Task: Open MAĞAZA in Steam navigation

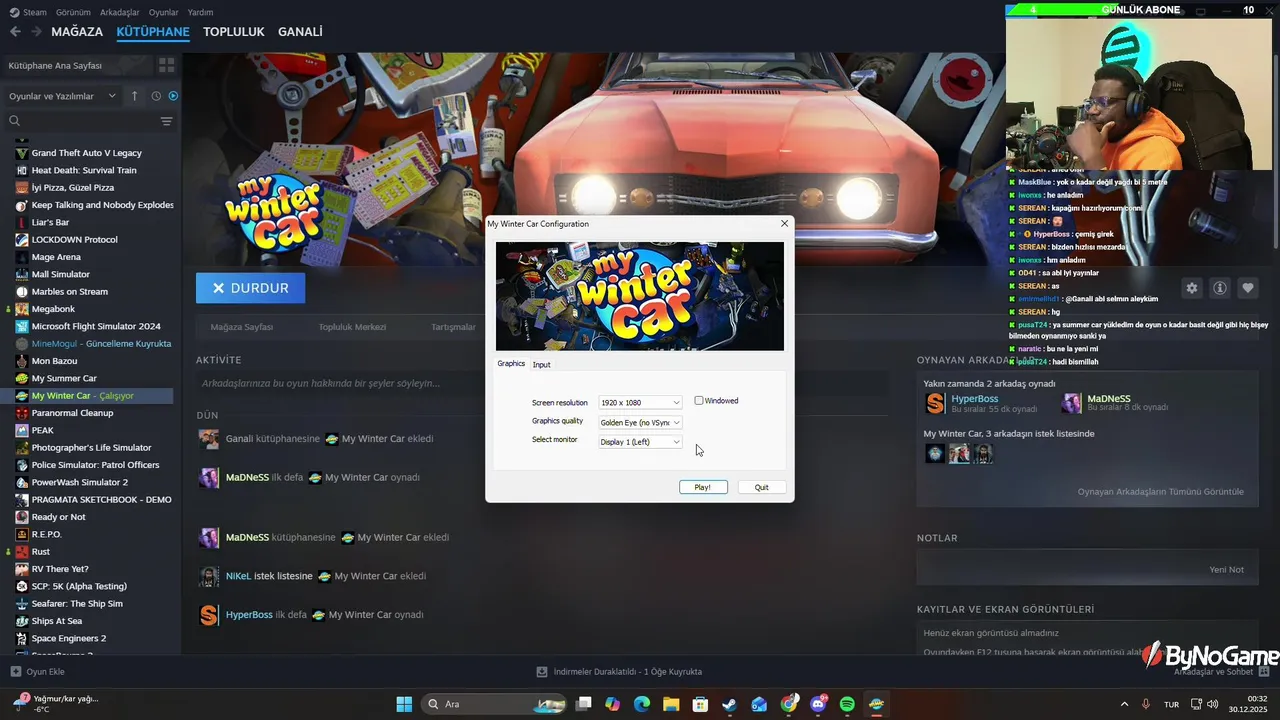Action: pos(77,32)
